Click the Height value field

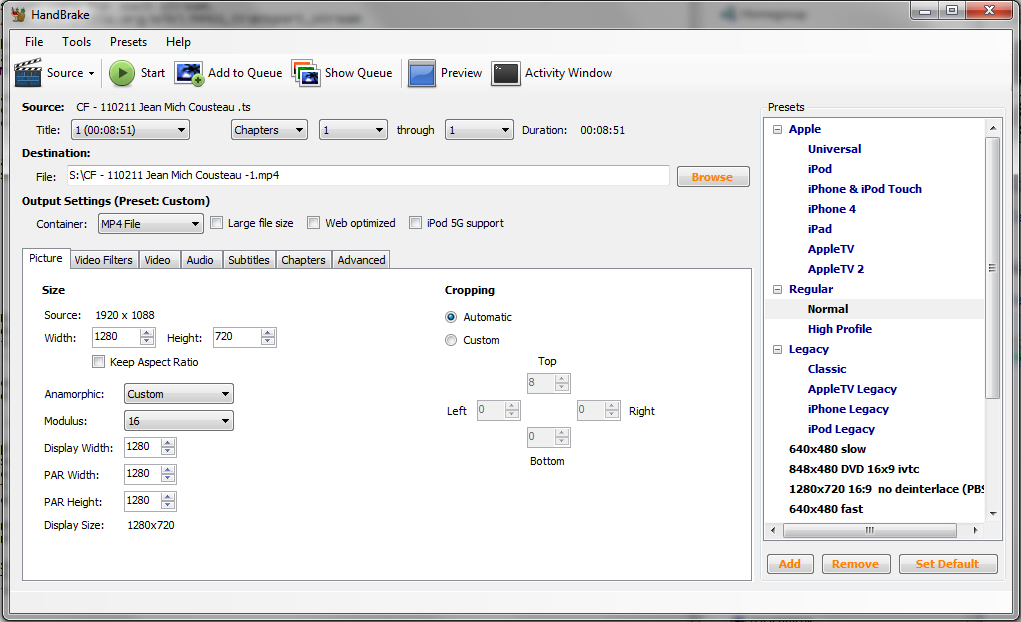coord(236,337)
